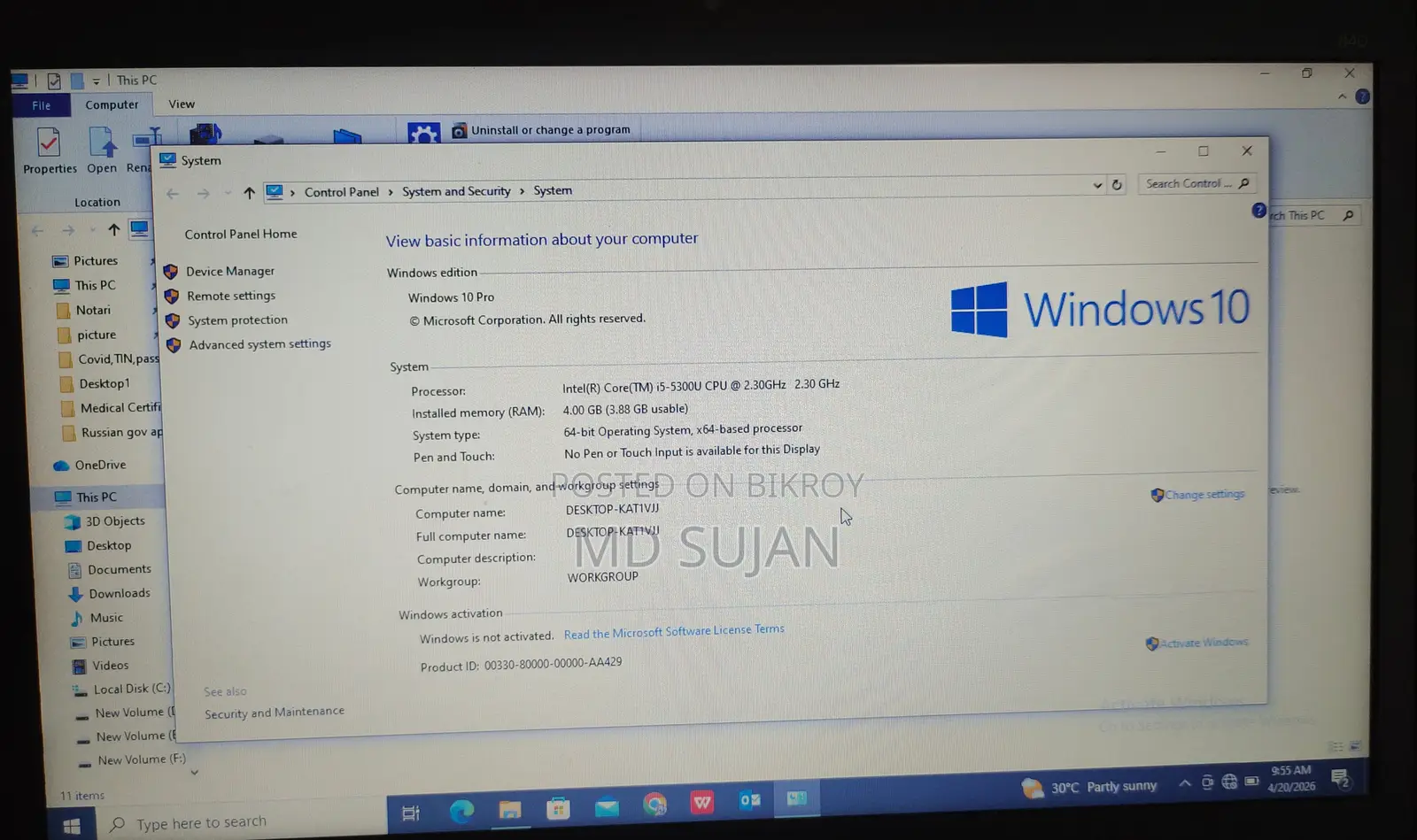This screenshot has height=840, width=1417.
Task: Open the Windows Start menu
Action: 72,826
